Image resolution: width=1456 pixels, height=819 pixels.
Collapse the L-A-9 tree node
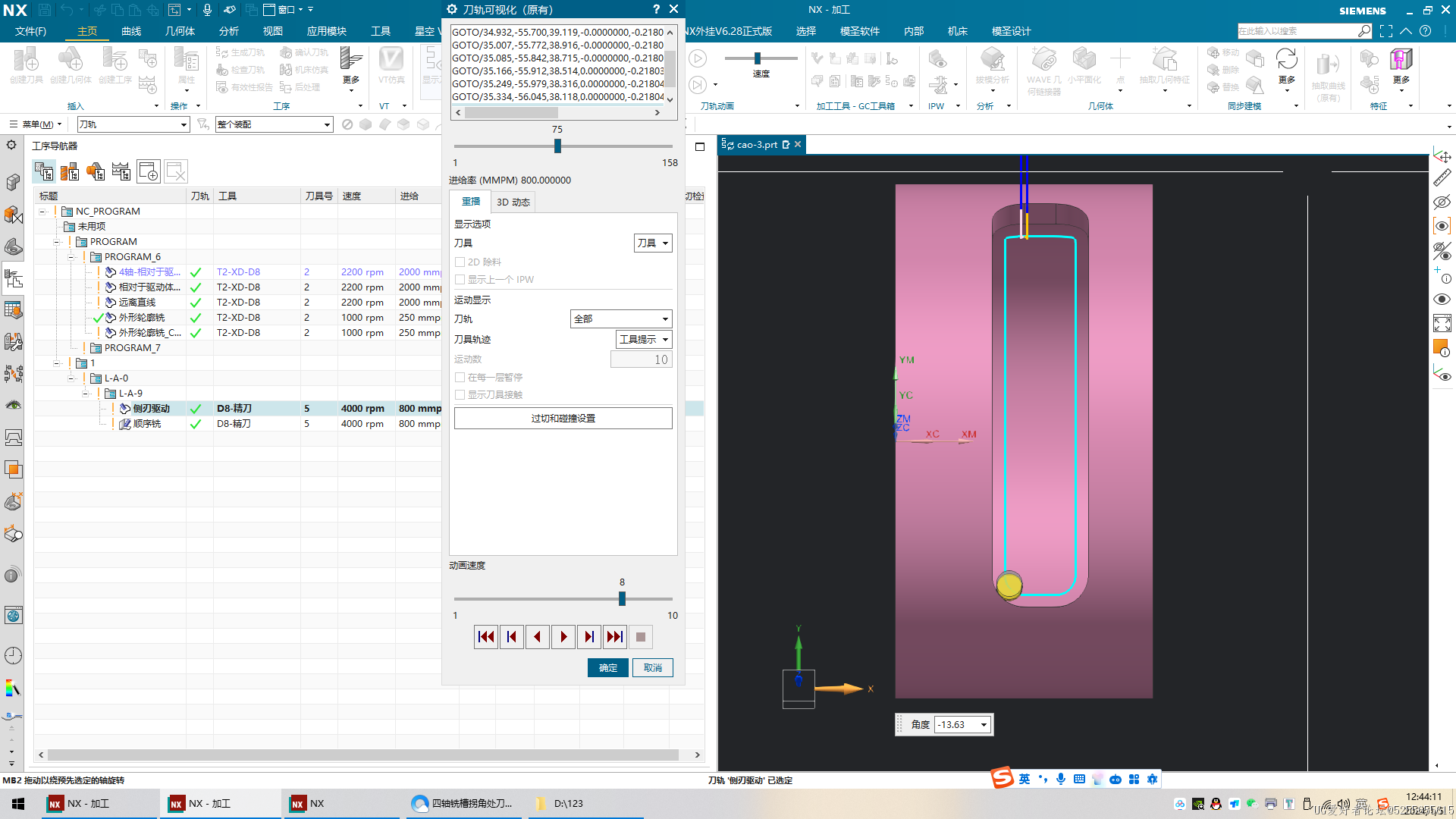click(86, 394)
